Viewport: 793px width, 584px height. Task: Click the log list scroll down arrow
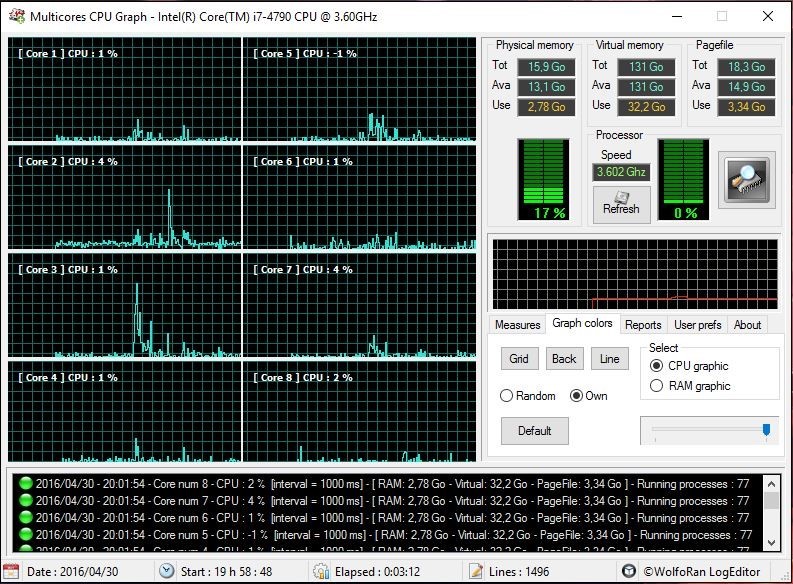point(771,542)
